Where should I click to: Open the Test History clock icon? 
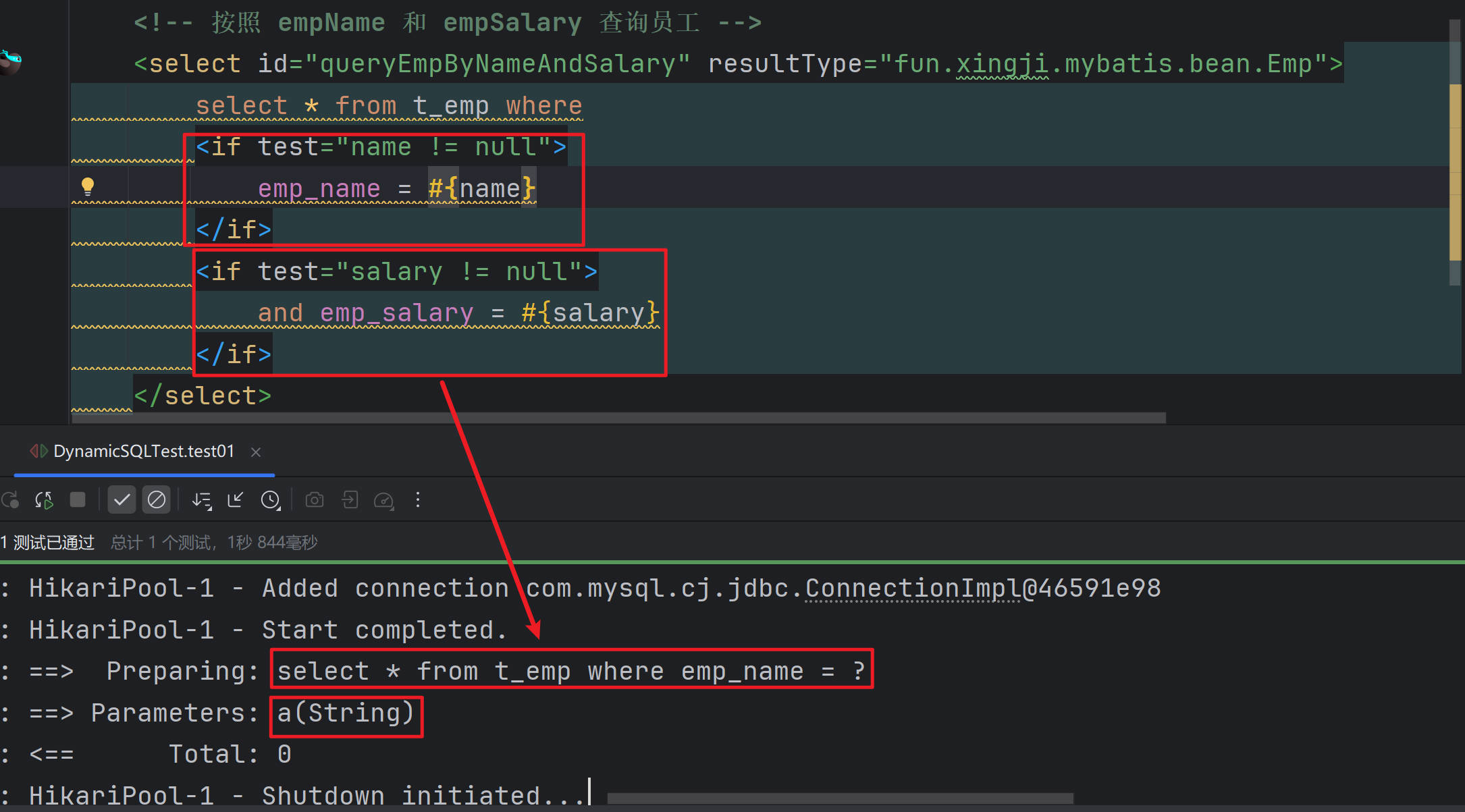(x=270, y=499)
